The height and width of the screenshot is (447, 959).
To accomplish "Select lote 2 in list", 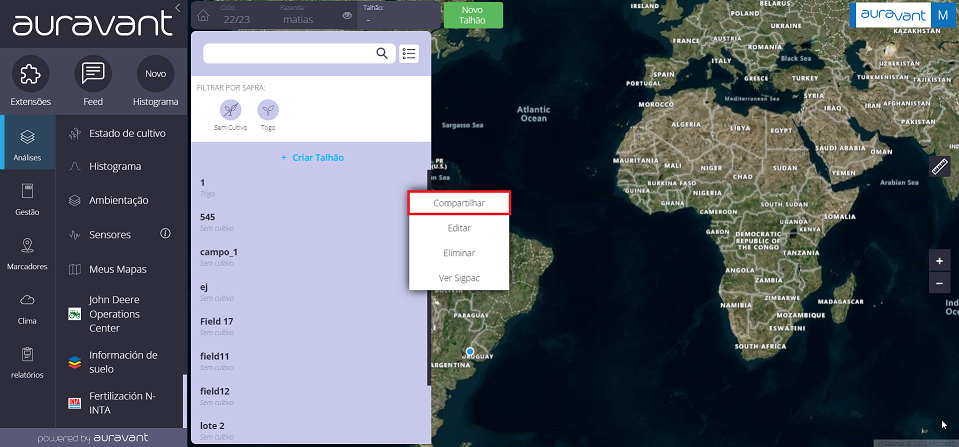I will [311, 430].
